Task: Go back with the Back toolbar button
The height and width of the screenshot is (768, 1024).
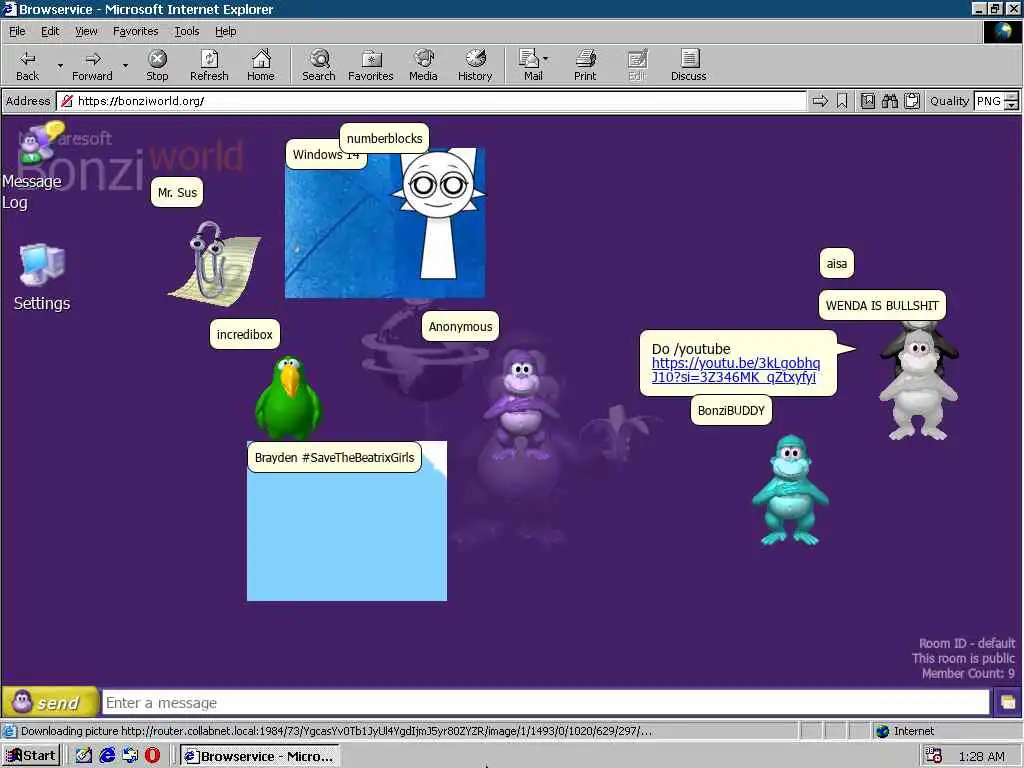Action: 27,65
